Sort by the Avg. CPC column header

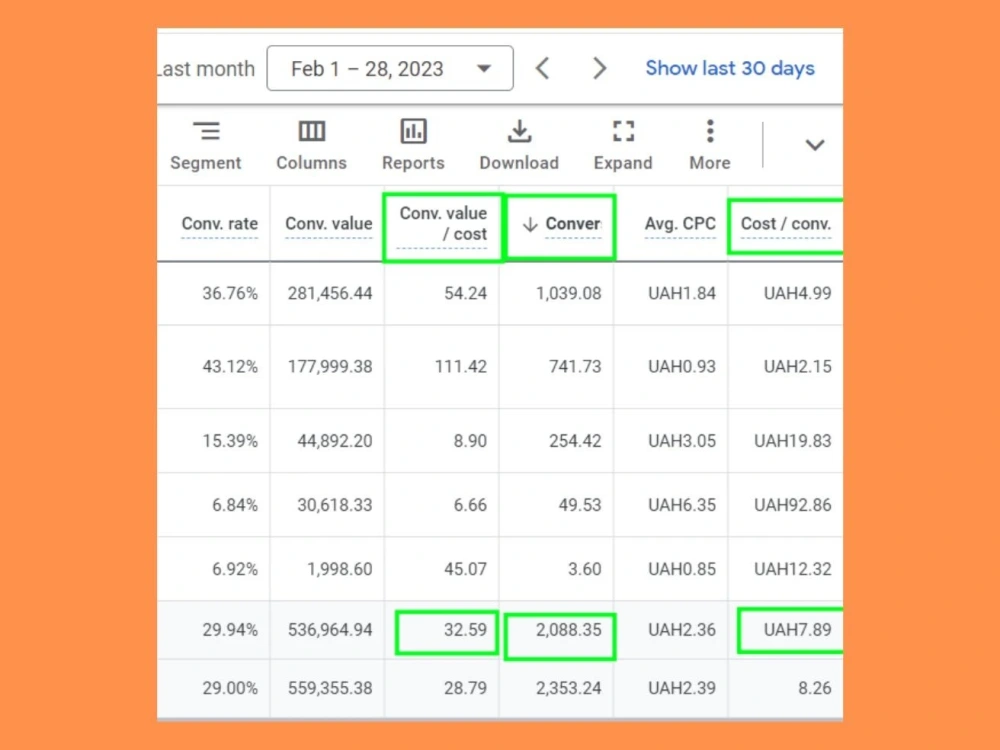680,224
